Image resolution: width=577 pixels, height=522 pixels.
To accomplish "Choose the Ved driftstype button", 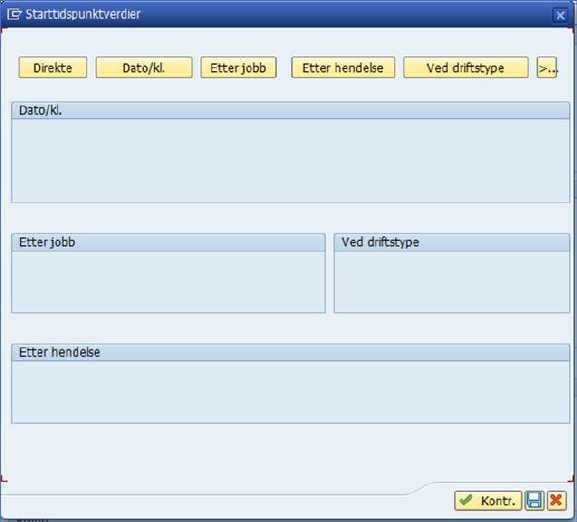I will click(466, 68).
